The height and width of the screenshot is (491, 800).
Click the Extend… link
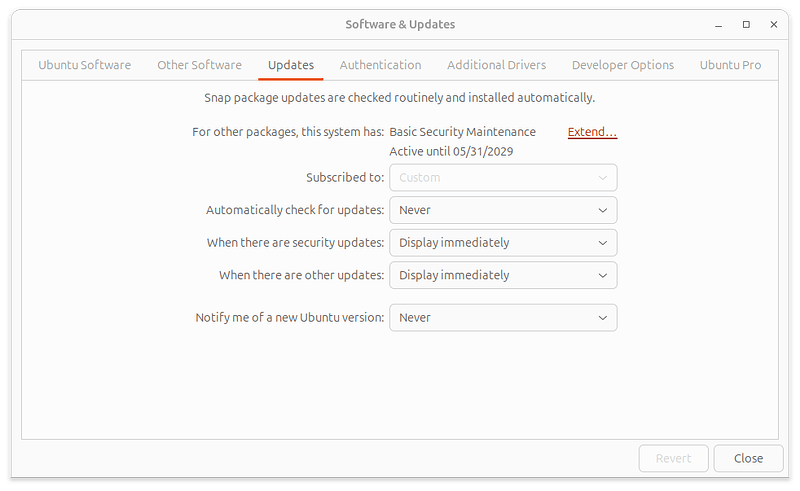click(592, 132)
